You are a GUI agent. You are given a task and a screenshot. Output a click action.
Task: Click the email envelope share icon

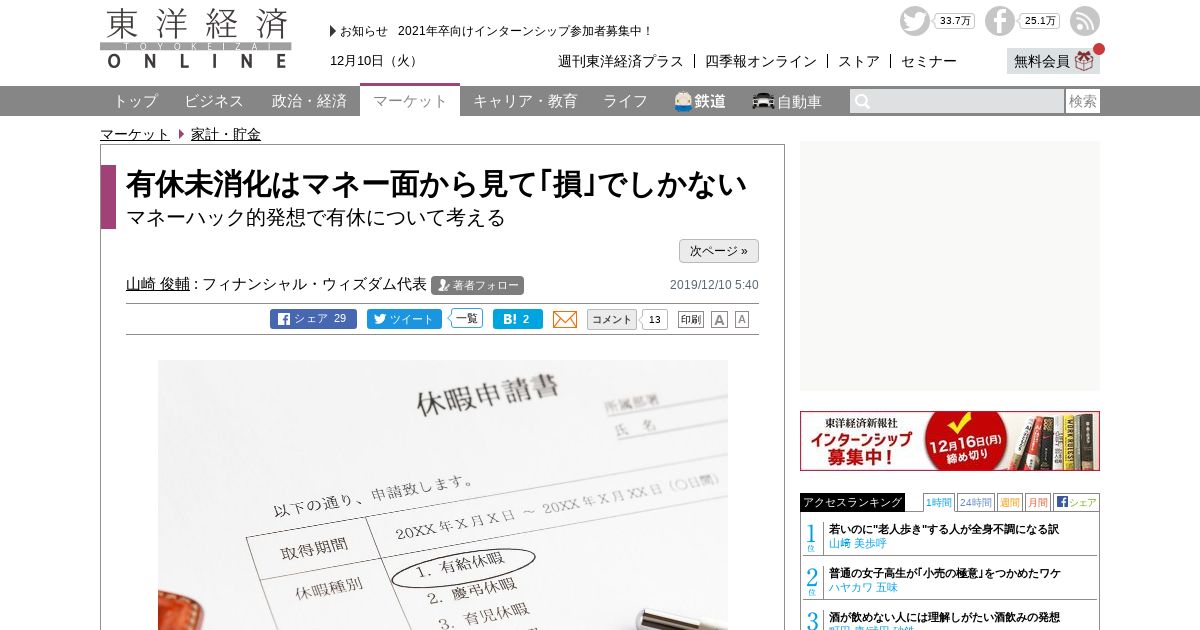(565, 319)
